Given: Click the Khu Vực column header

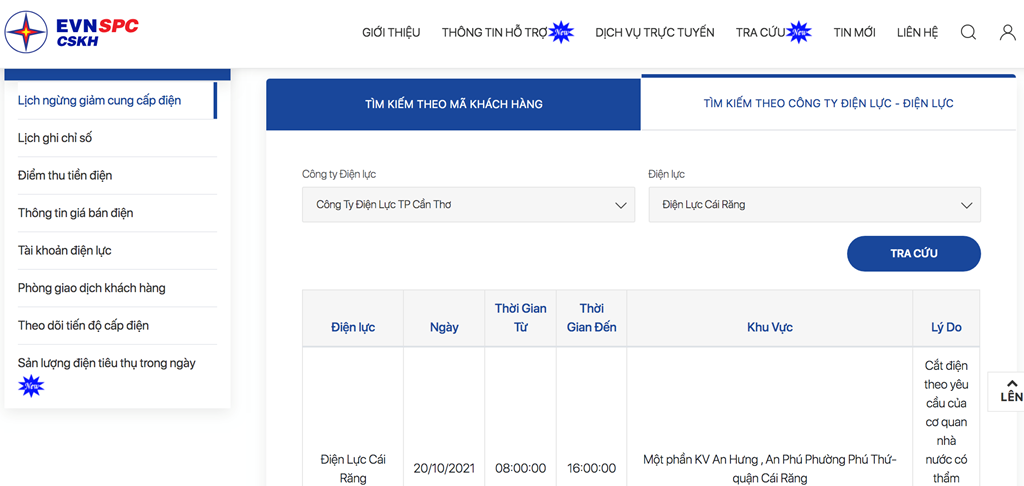Looking at the screenshot, I should pyautogui.click(x=770, y=327).
